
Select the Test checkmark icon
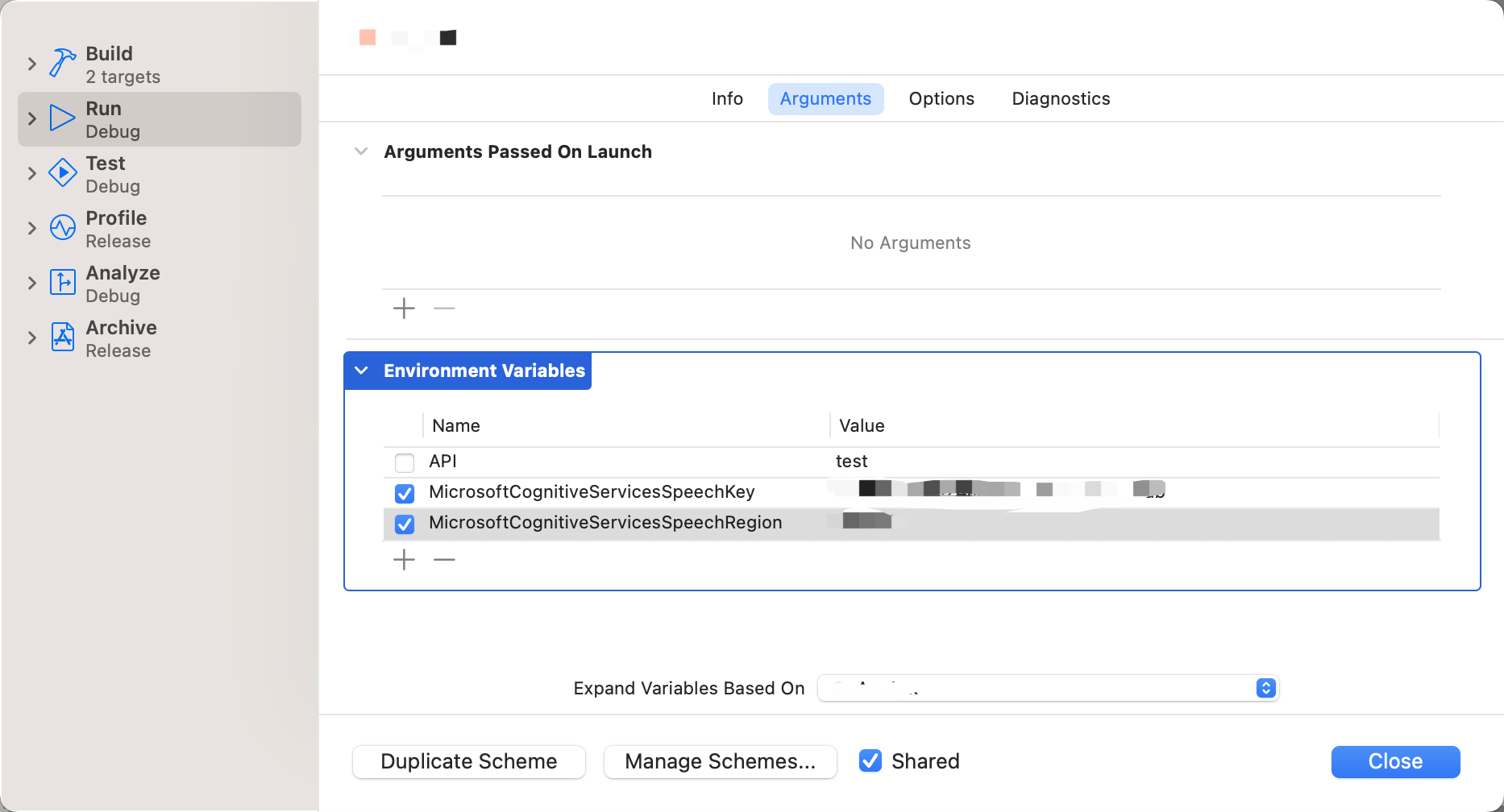click(x=62, y=172)
